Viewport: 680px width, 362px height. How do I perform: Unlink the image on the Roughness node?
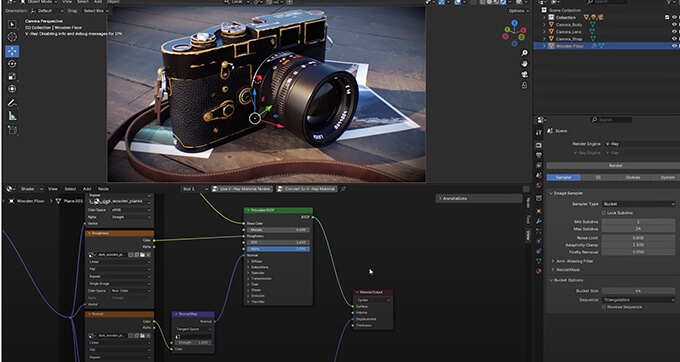pyautogui.click(x=148, y=255)
